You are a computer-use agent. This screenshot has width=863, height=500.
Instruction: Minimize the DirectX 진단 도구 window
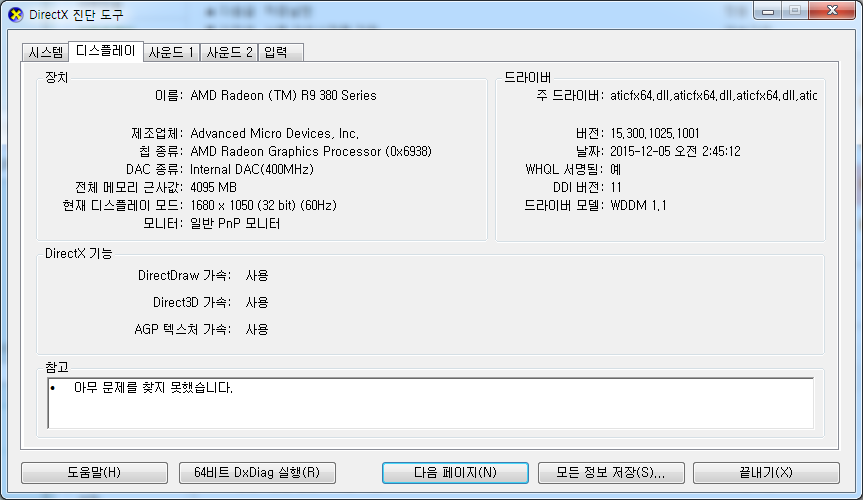tap(768, 11)
